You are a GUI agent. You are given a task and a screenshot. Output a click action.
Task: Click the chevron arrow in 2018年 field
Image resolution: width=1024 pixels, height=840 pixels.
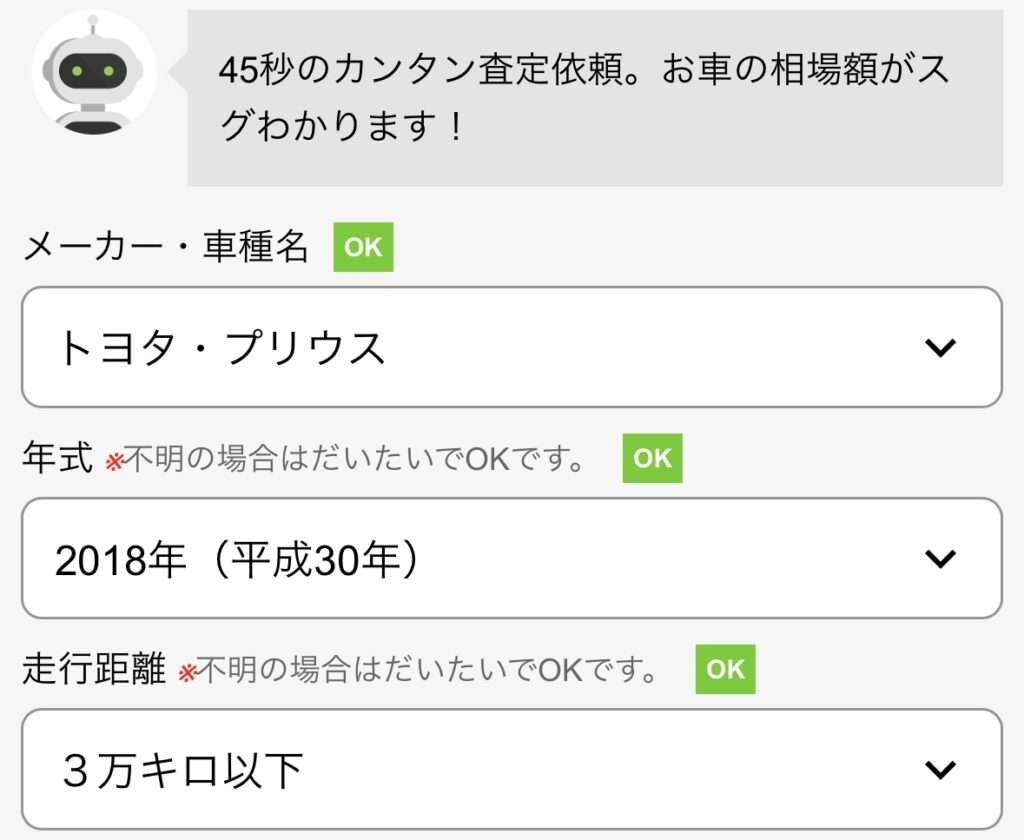click(940, 558)
